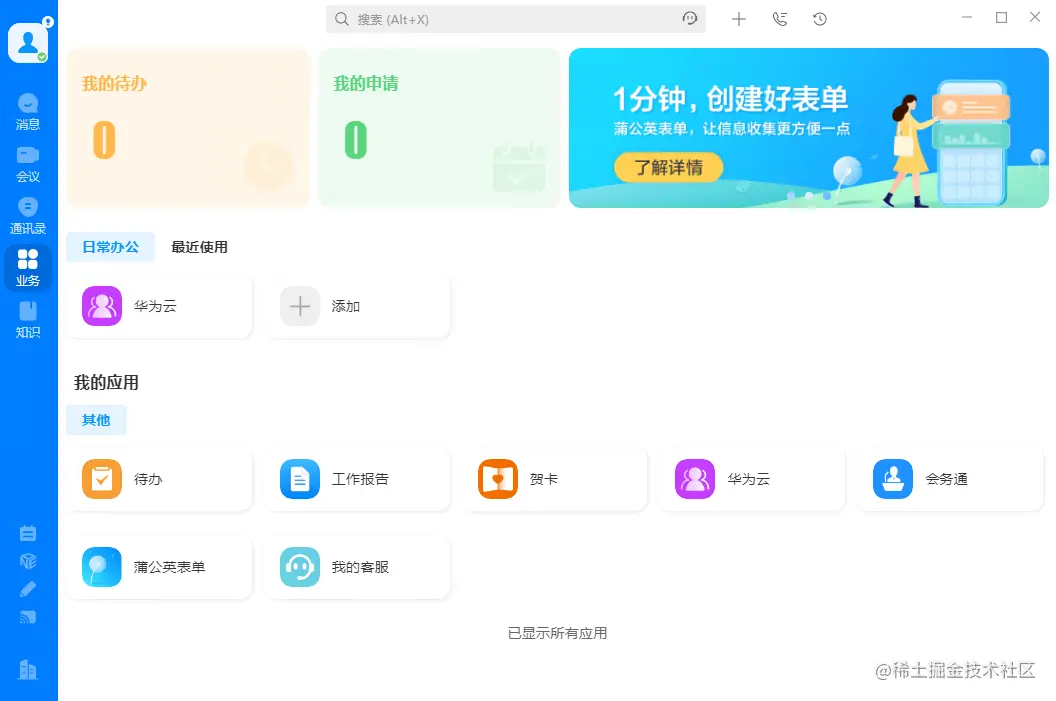Open the 我的客服 app
The width and height of the screenshot is (1056, 701).
click(x=357, y=567)
